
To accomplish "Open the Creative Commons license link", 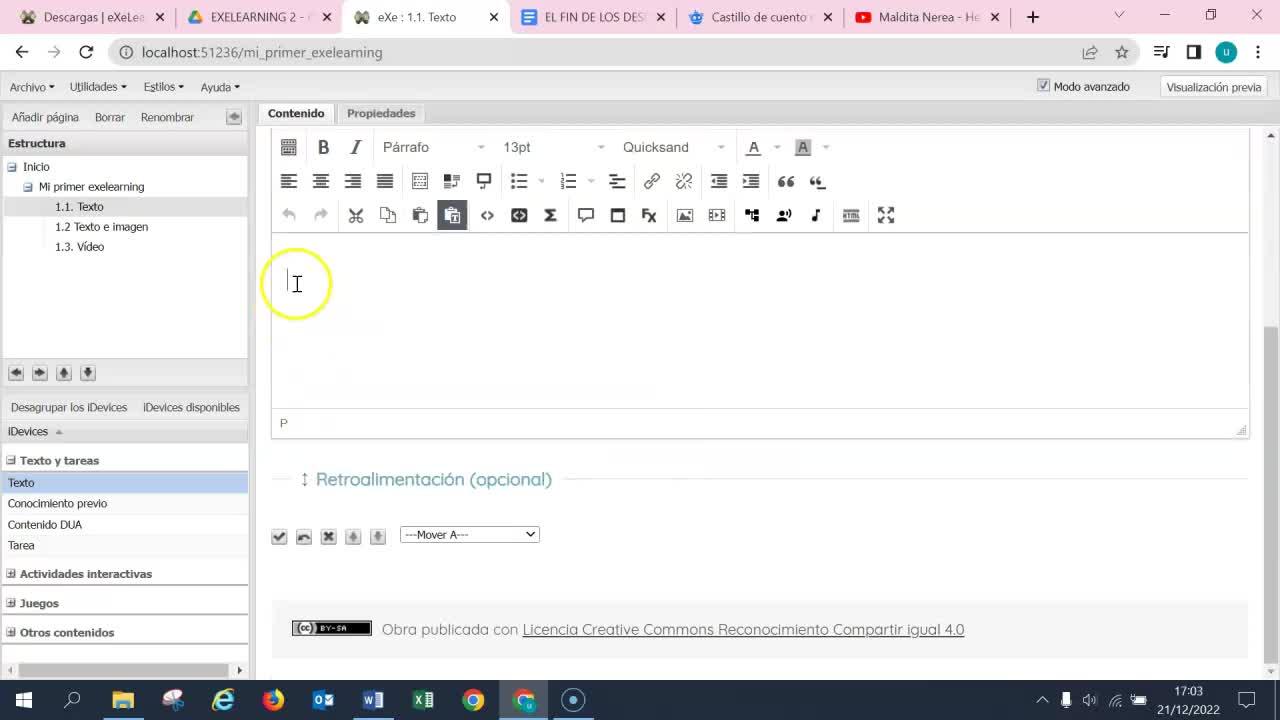I will pyautogui.click(x=743, y=629).
